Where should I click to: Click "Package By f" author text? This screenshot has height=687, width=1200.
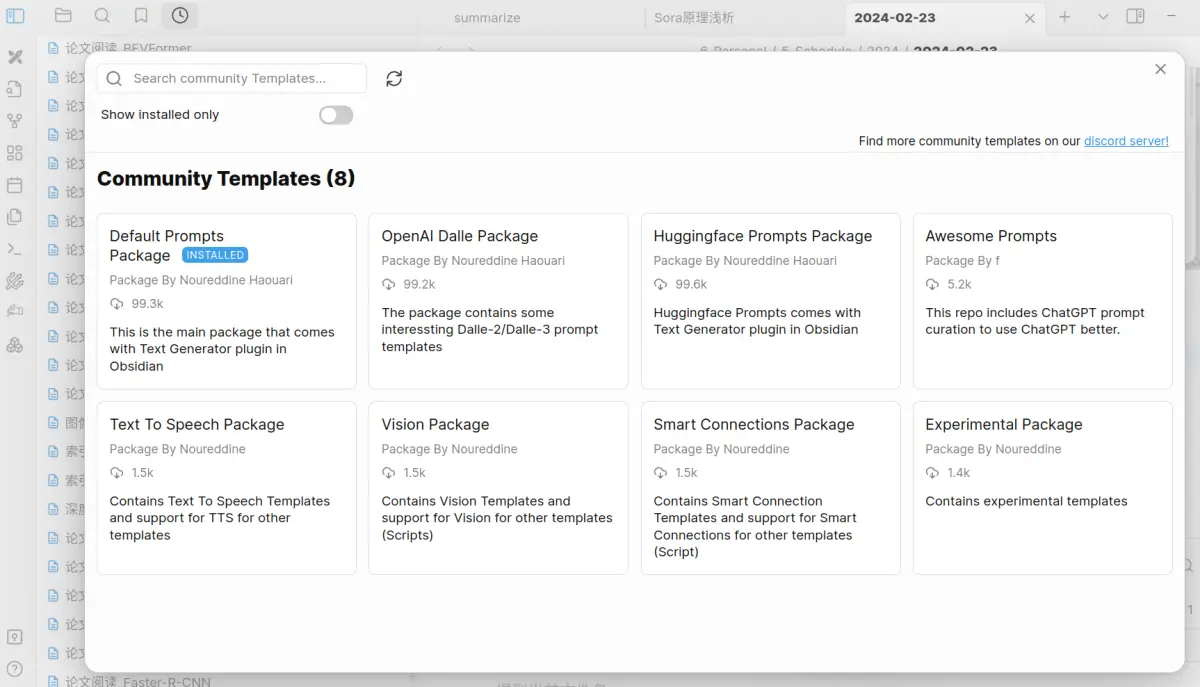click(962, 261)
